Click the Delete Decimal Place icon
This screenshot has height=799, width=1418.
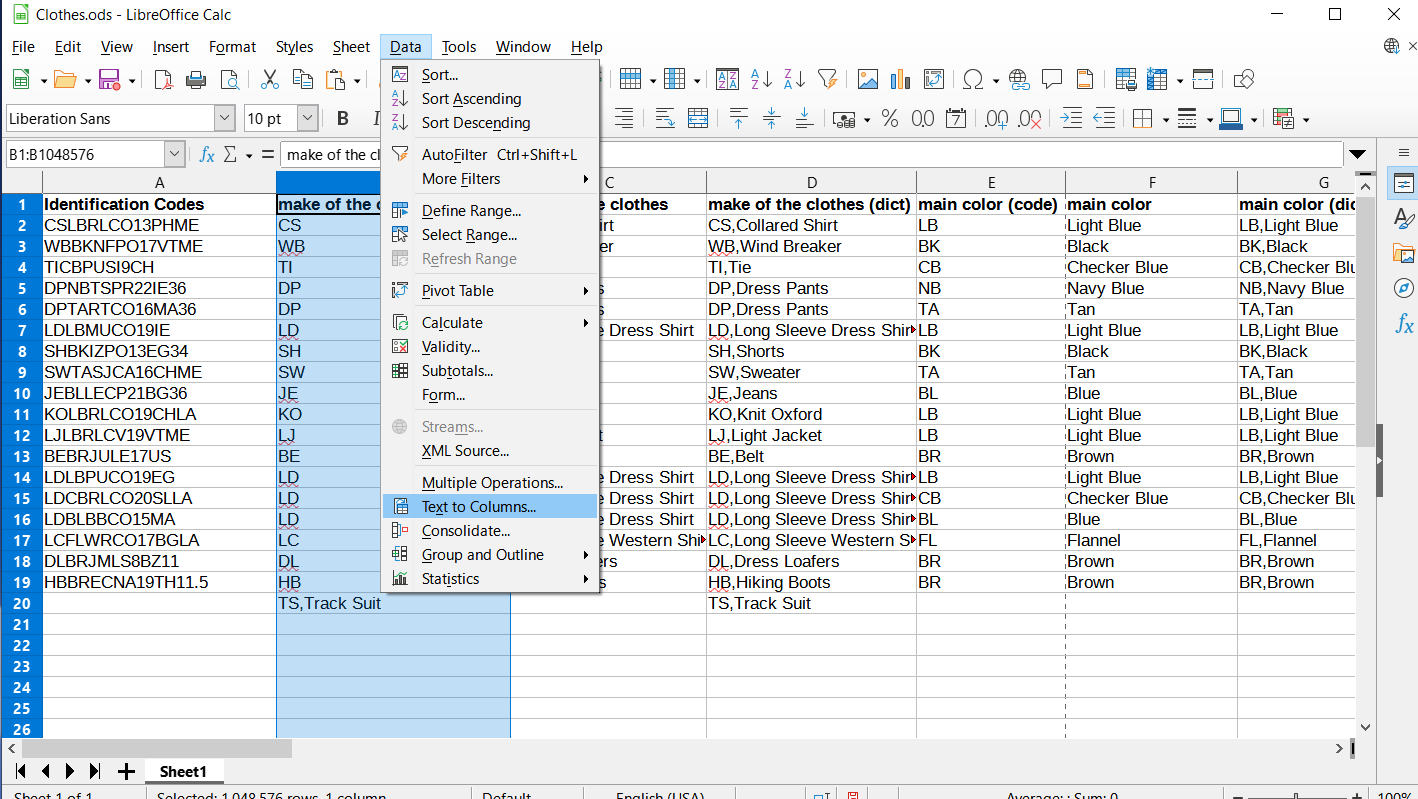tap(1030, 119)
